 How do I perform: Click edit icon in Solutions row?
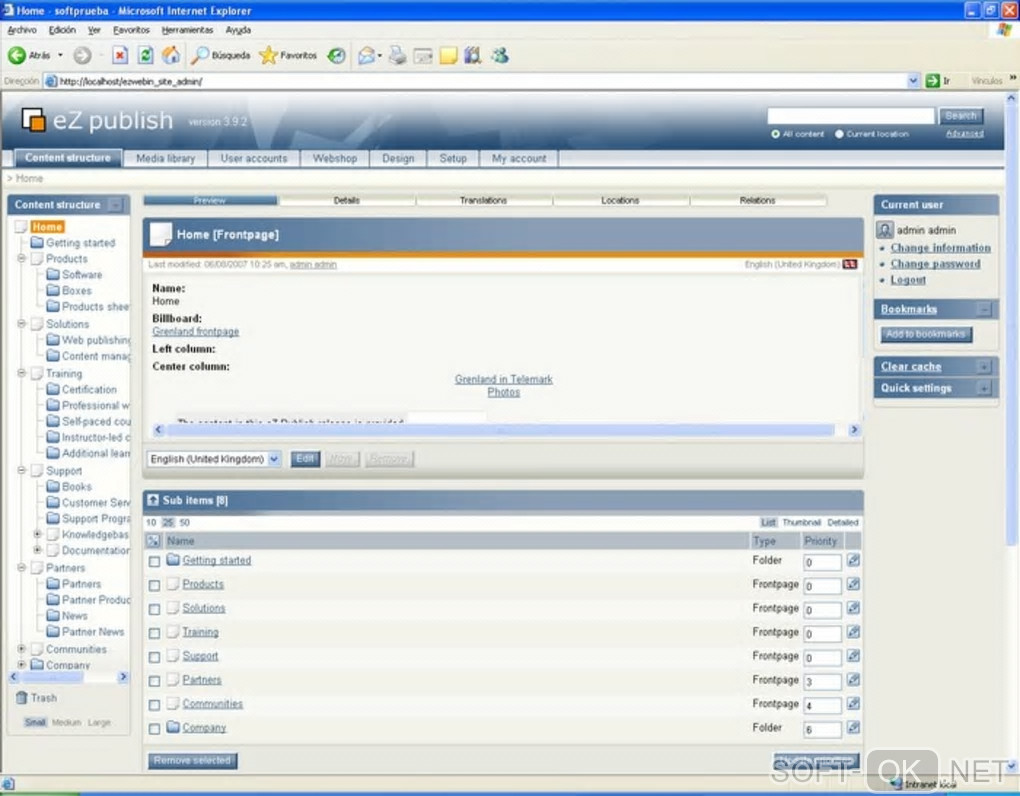[853, 609]
